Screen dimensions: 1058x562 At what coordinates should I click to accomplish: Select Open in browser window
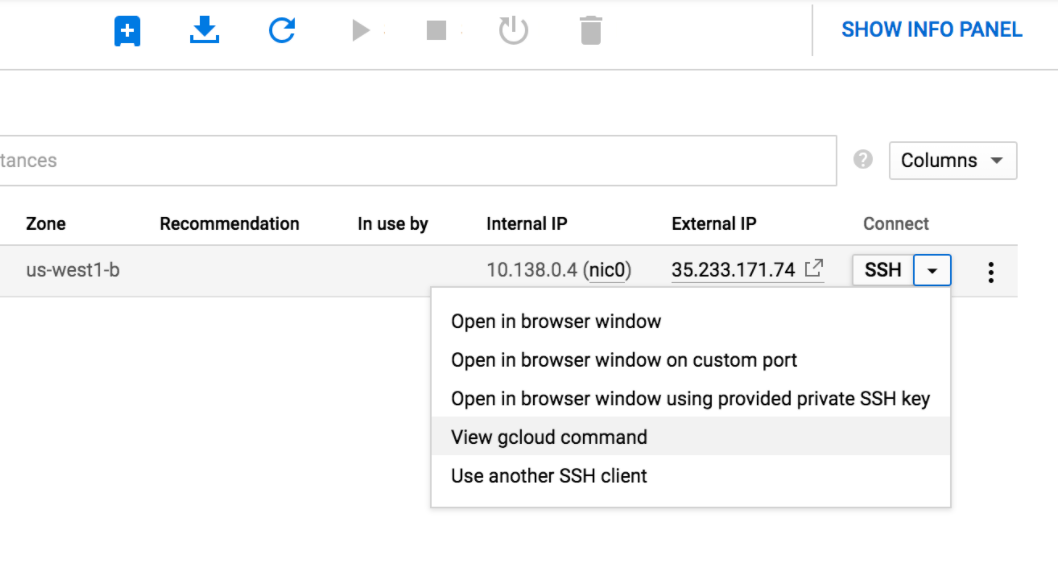point(556,321)
